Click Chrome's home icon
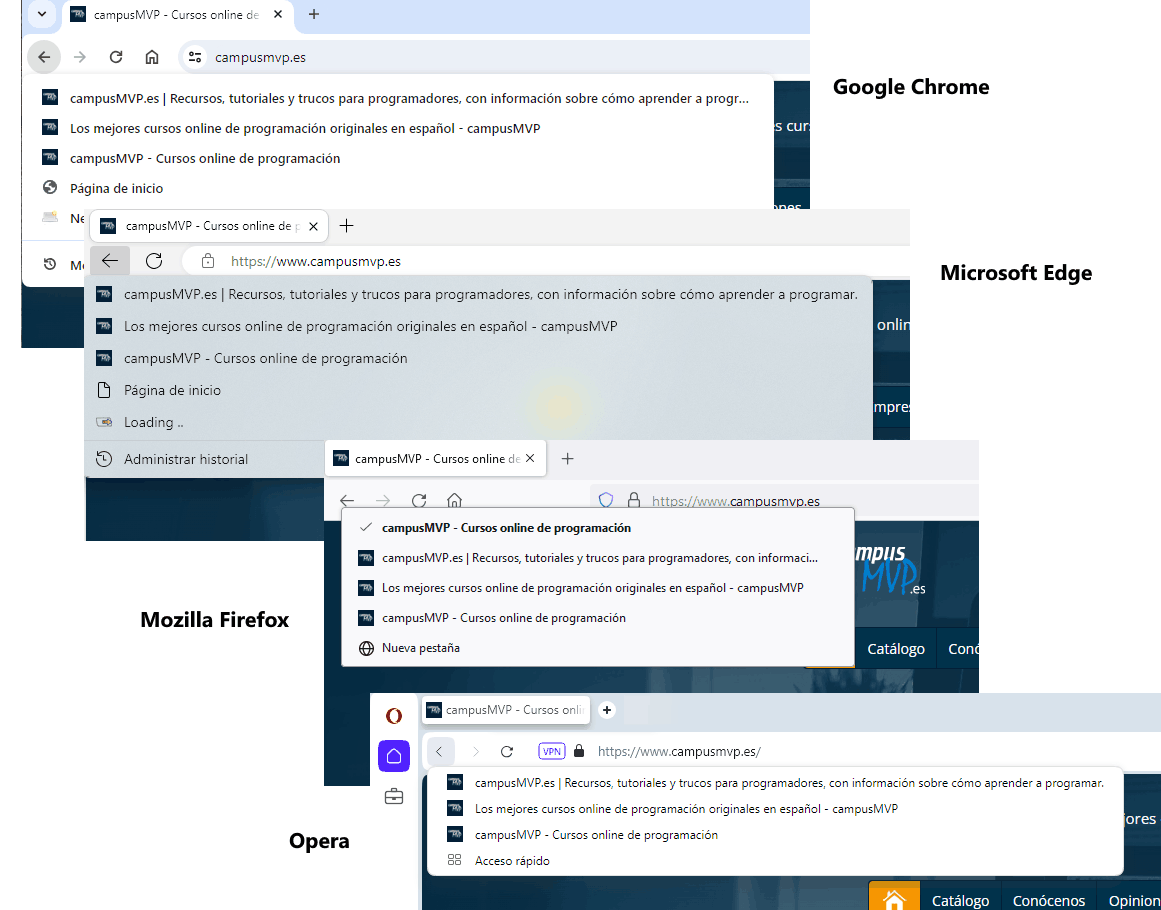Image resolution: width=1161 pixels, height=910 pixels. point(152,57)
